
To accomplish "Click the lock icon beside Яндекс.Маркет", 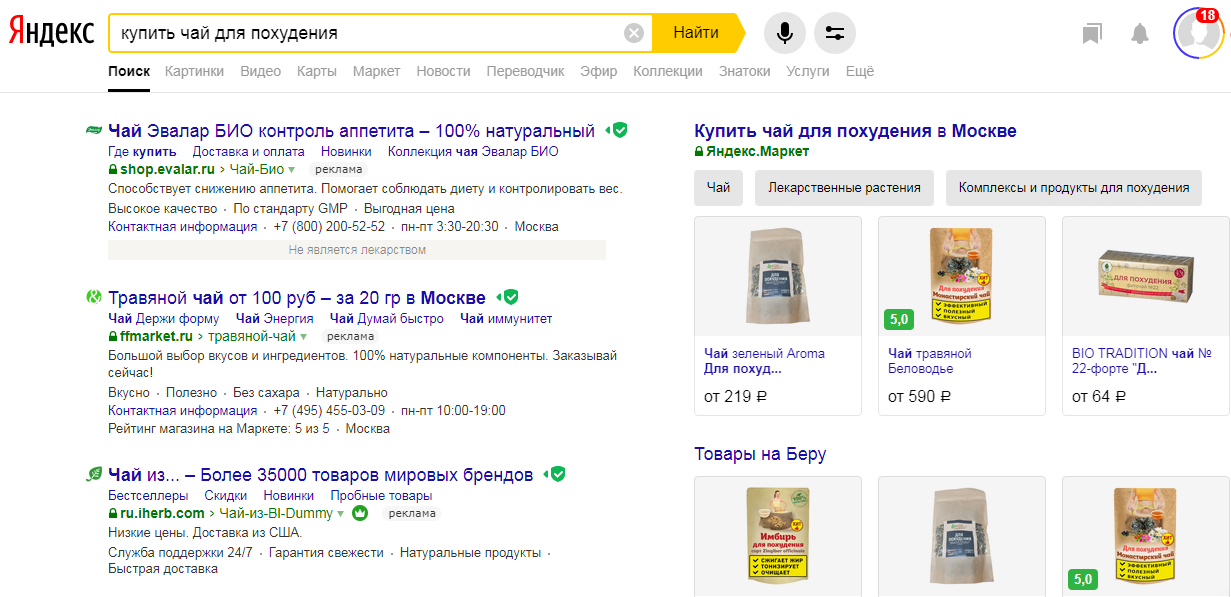I will pos(699,152).
